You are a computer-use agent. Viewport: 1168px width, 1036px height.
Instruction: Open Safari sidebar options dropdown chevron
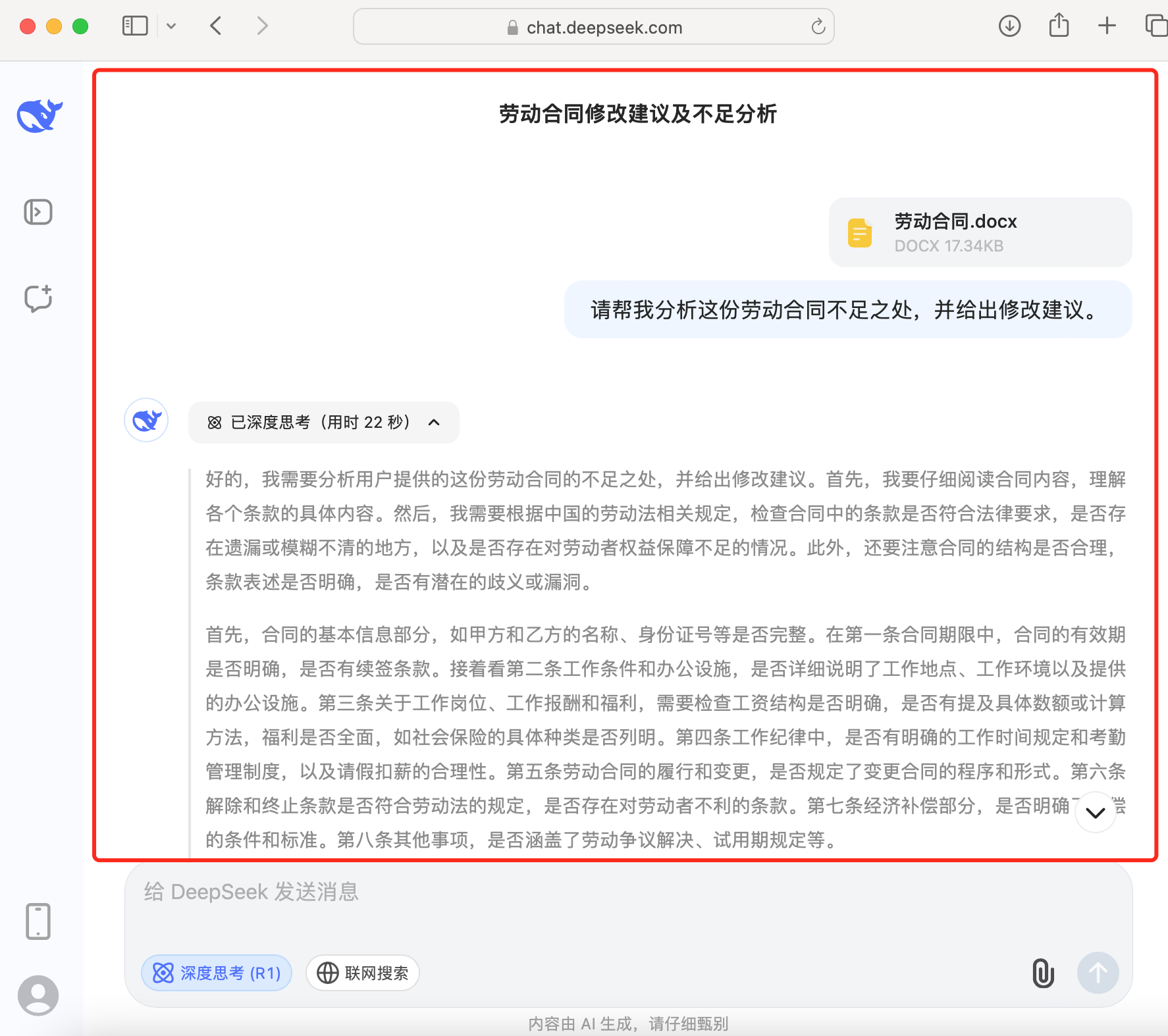click(171, 26)
